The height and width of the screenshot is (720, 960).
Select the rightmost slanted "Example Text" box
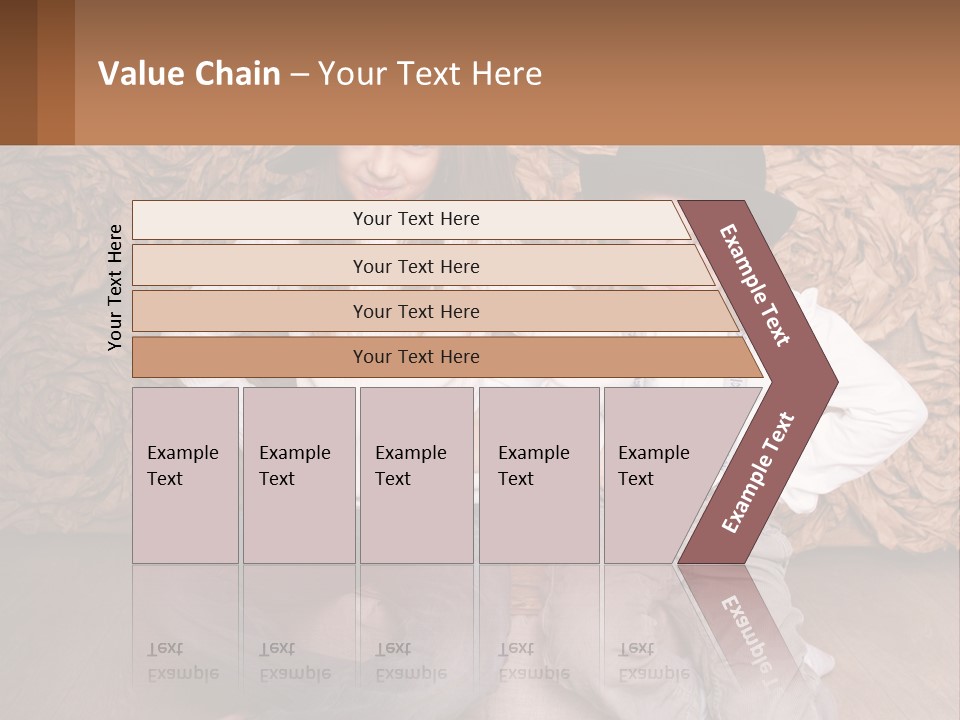(655, 475)
